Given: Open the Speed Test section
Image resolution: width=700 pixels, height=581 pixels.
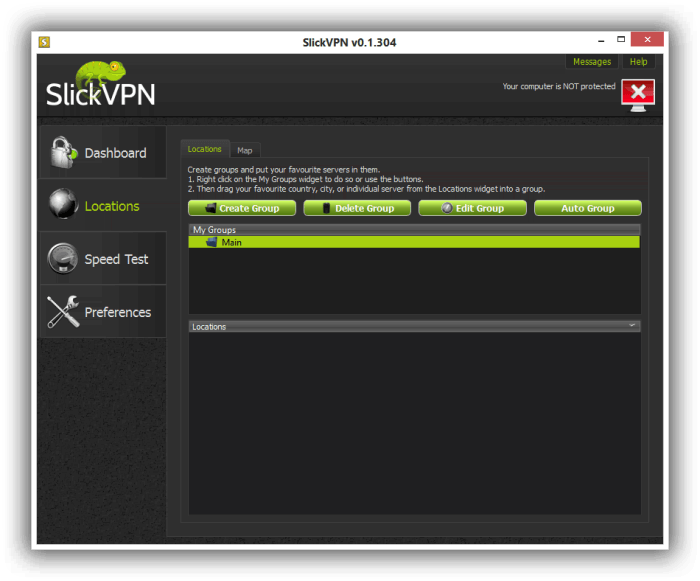Looking at the screenshot, I should [103, 259].
